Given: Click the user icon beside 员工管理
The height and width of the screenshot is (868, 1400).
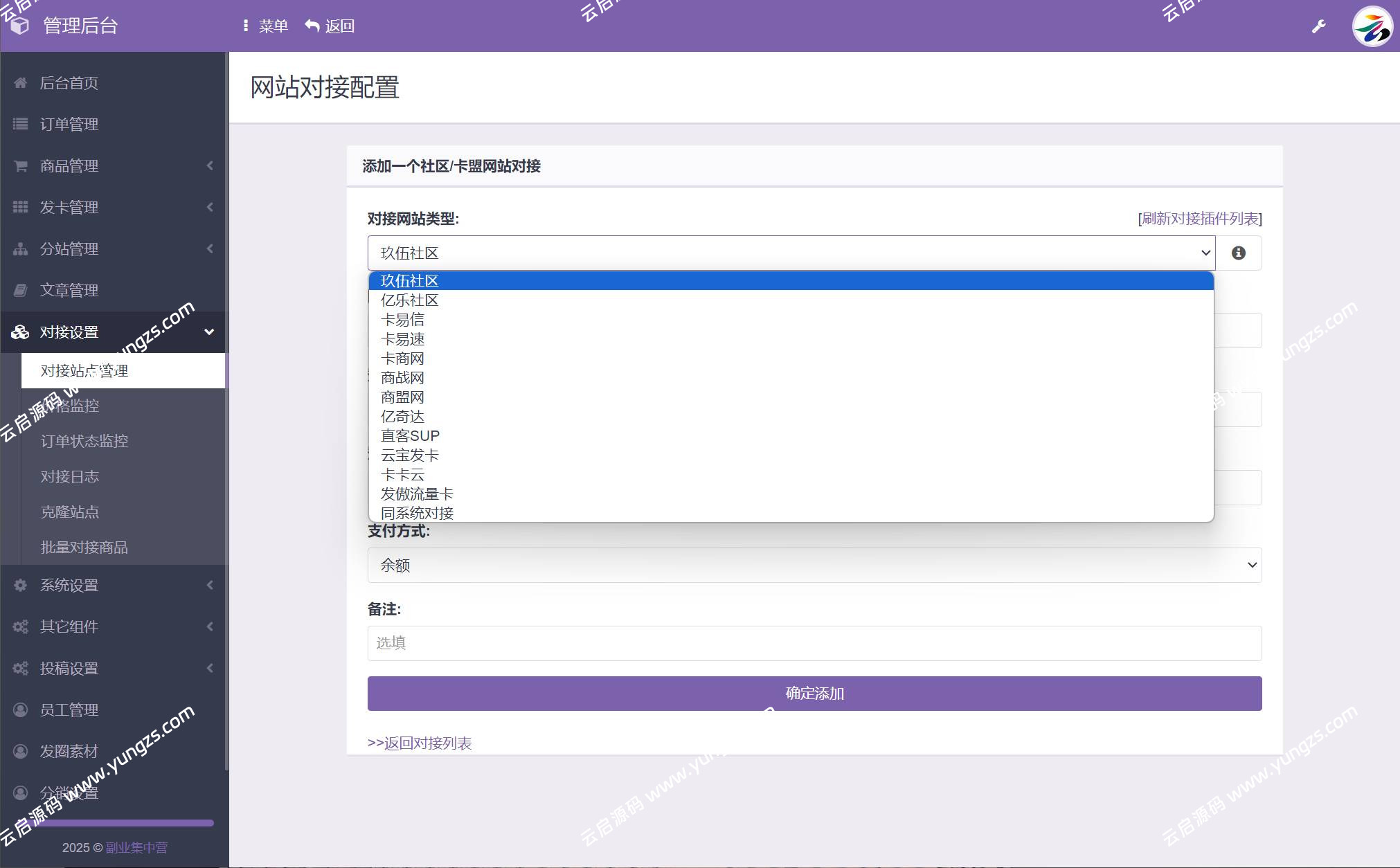Looking at the screenshot, I should click(x=20, y=709).
